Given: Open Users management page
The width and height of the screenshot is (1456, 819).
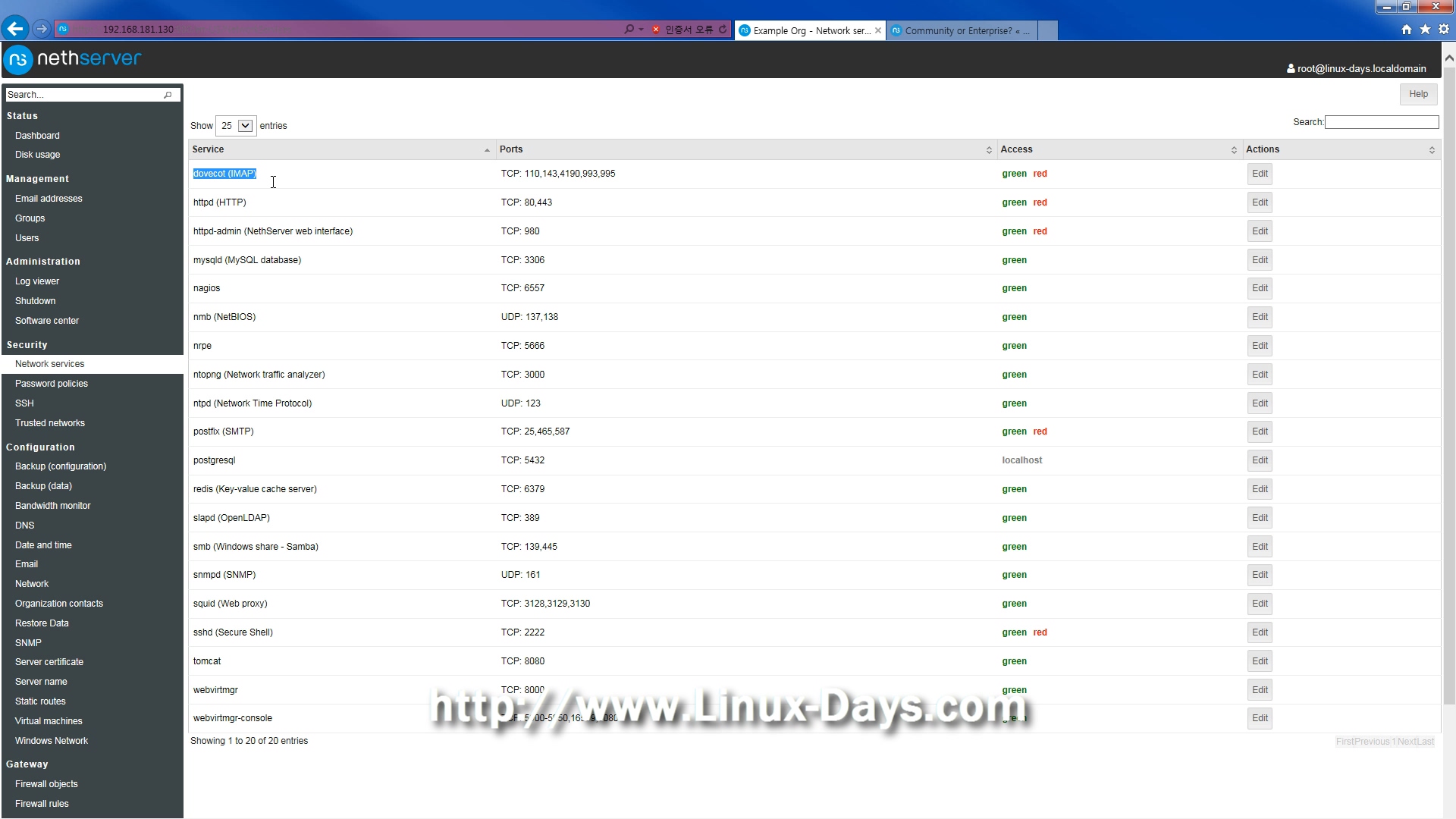Looking at the screenshot, I should coord(27,238).
